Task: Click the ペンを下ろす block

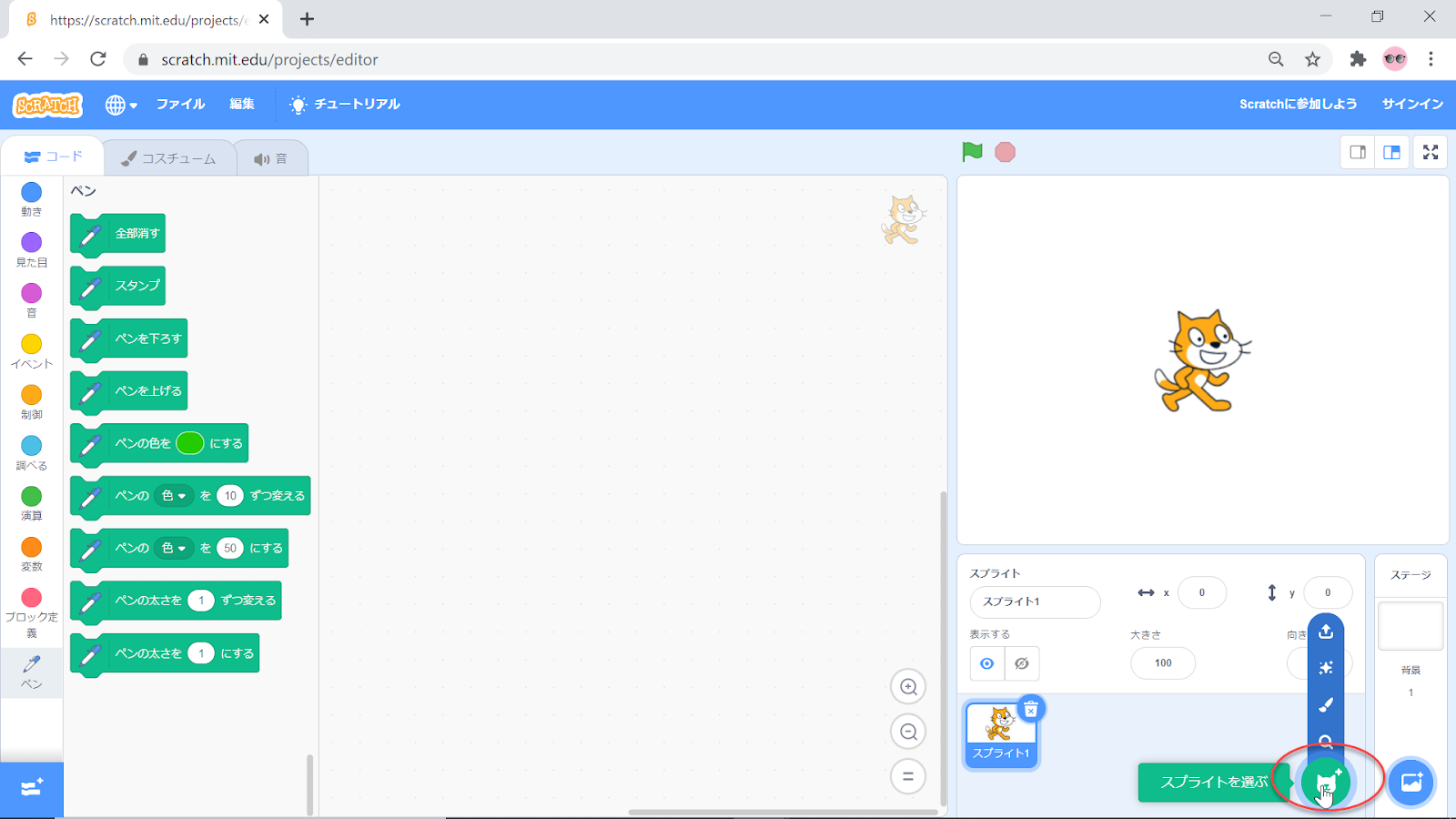Action: click(x=128, y=339)
